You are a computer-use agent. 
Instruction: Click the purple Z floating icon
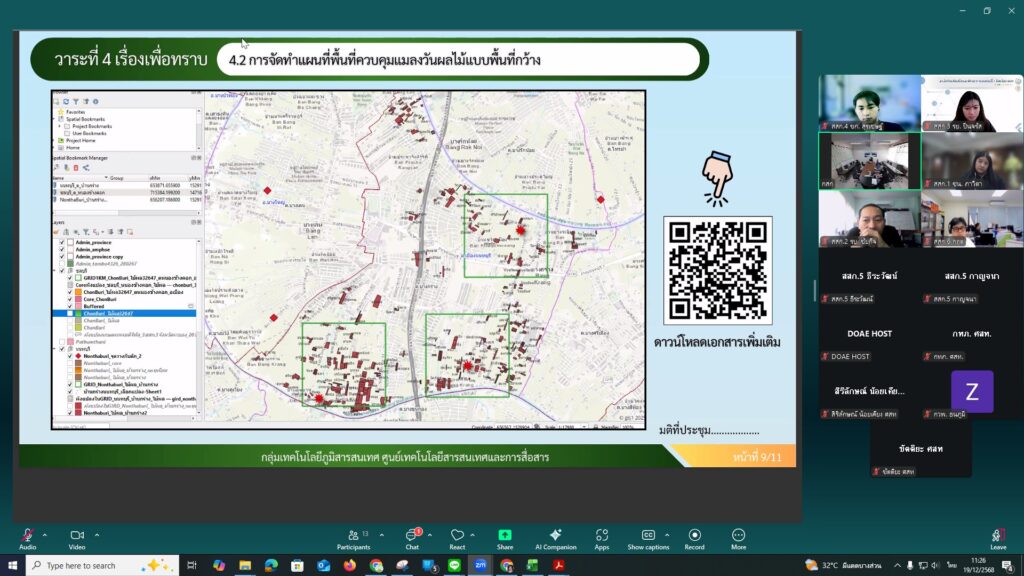[971, 391]
